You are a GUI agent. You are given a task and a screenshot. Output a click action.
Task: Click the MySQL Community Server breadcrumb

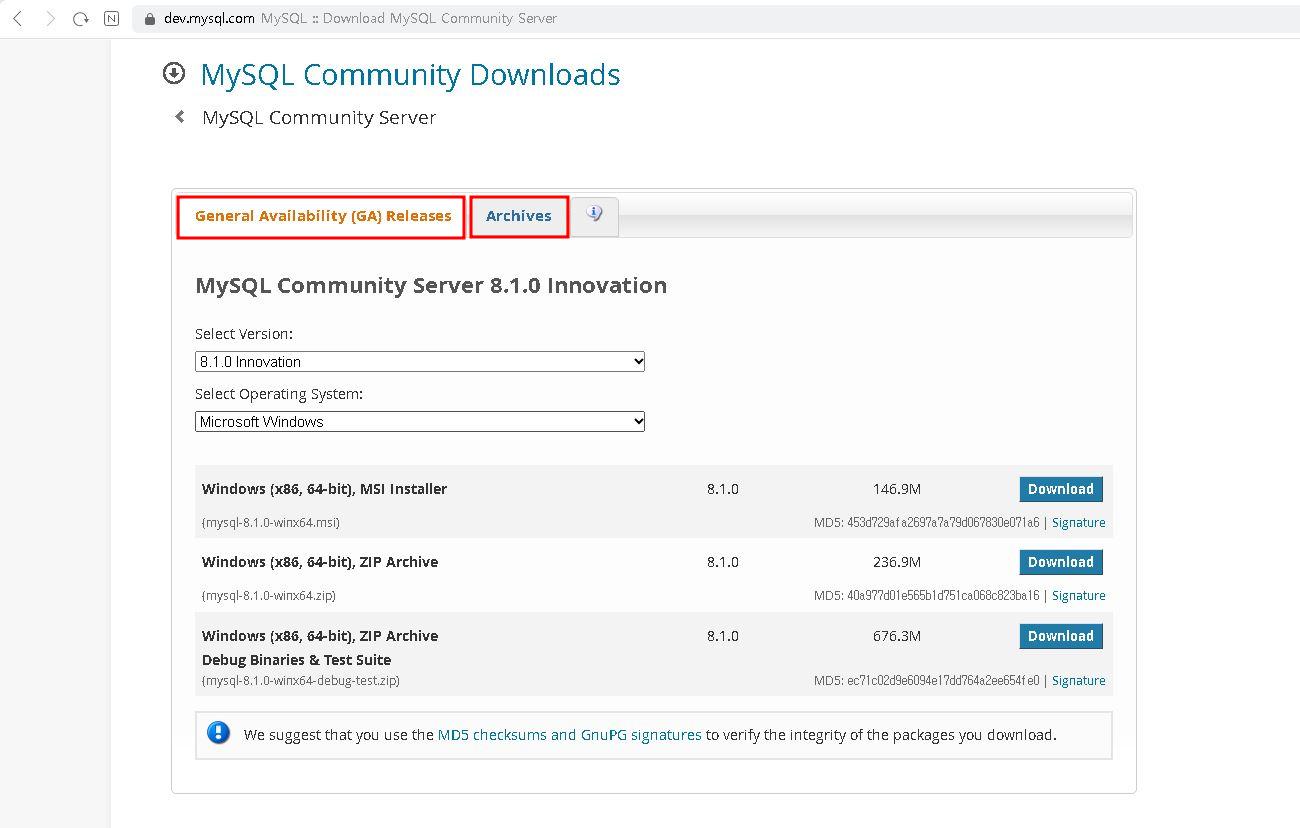tap(319, 117)
